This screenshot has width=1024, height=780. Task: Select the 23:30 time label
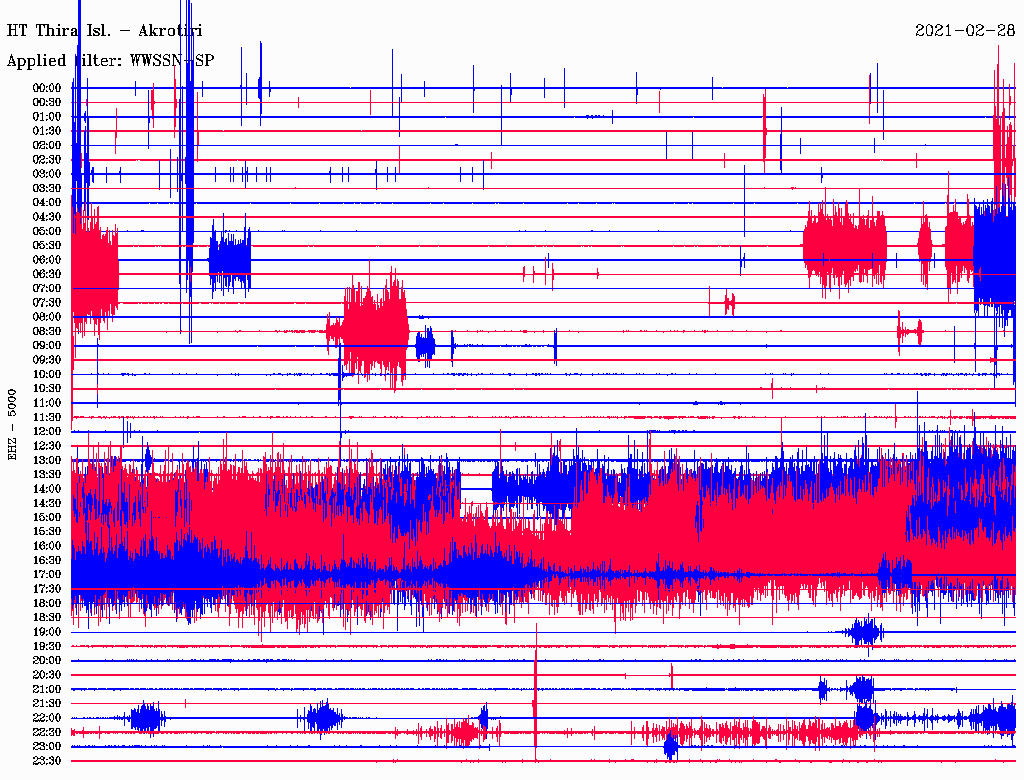tap(47, 760)
